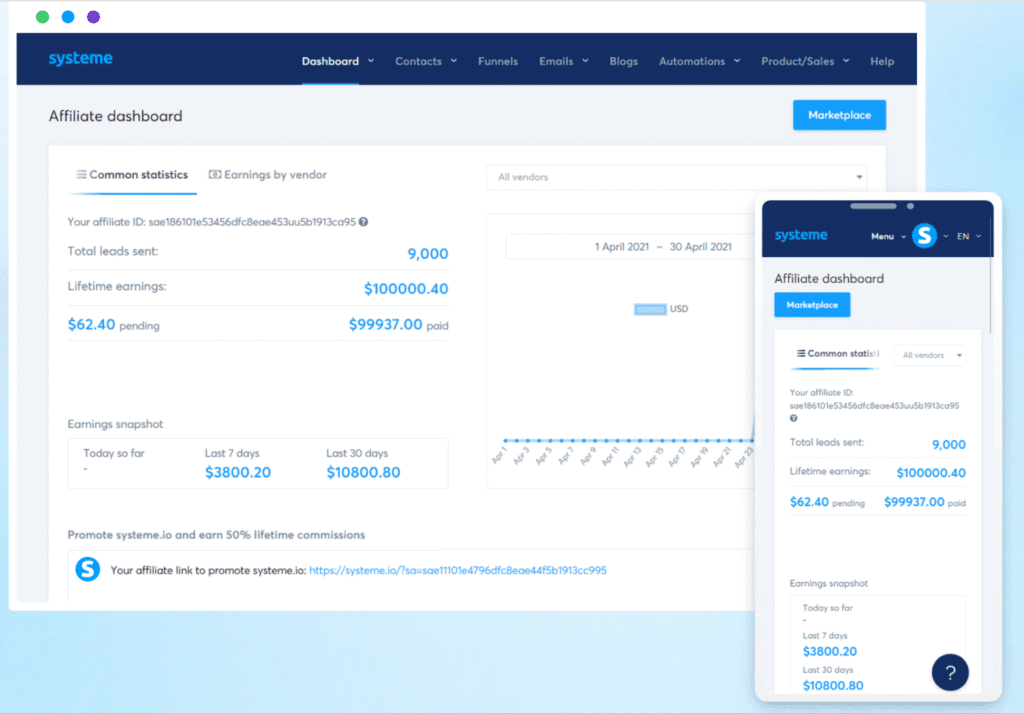Click the affiliate ID help icon on desktop
1024x714 pixels.
coord(363,222)
